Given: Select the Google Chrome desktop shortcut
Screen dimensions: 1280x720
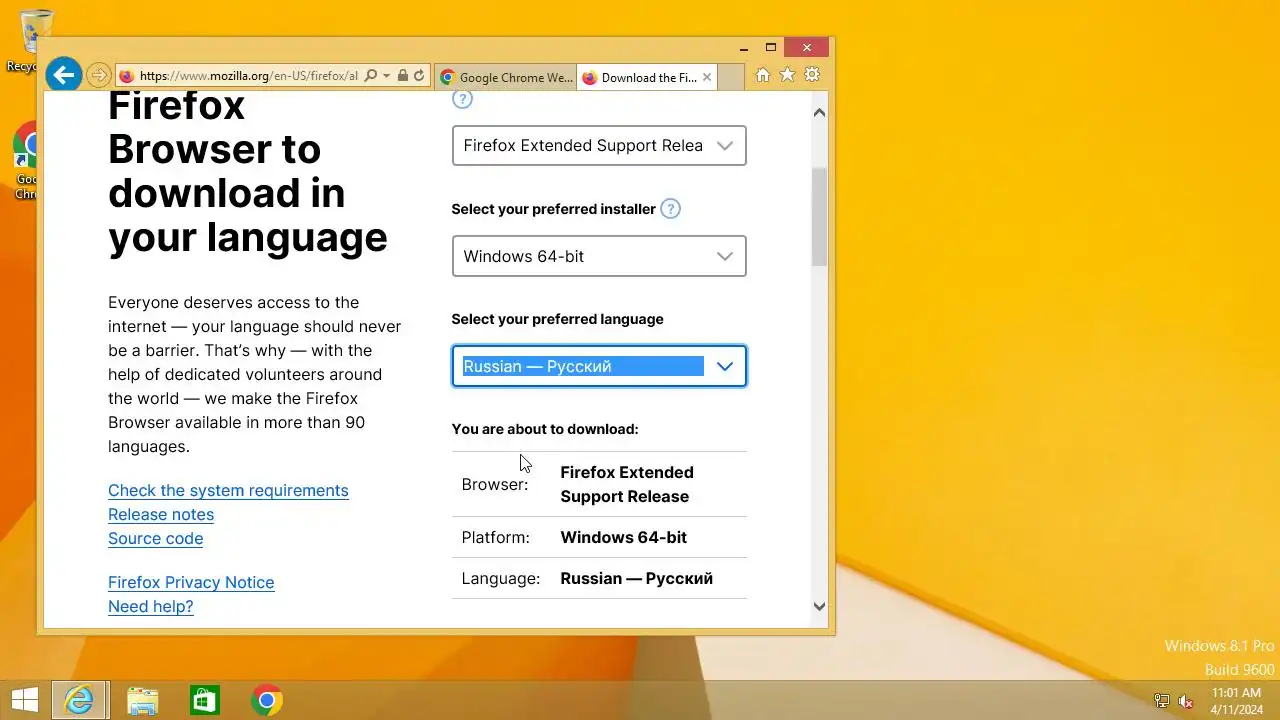Looking at the screenshot, I should click(27, 160).
